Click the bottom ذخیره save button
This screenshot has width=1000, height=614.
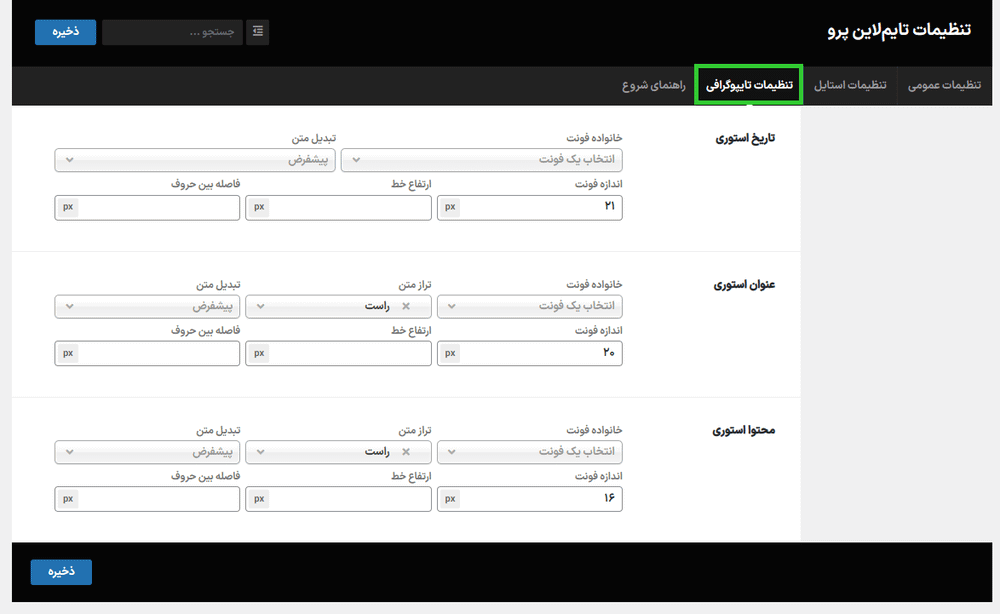61,571
